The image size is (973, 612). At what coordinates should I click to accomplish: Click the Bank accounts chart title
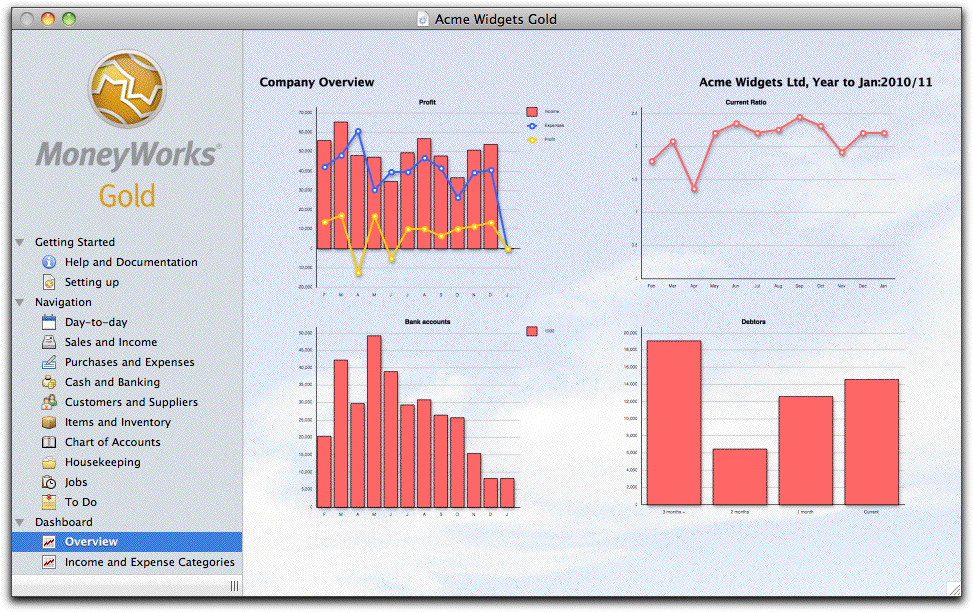click(427, 322)
